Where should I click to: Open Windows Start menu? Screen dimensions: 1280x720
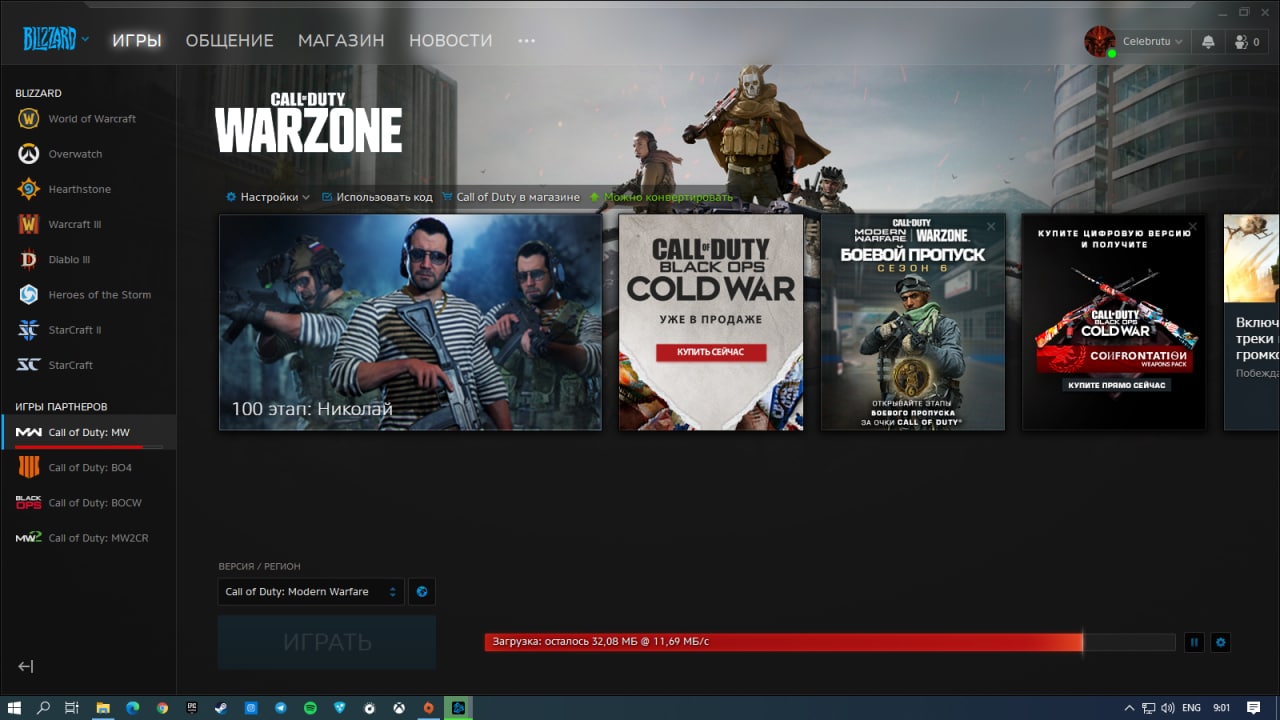pos(14,708)
